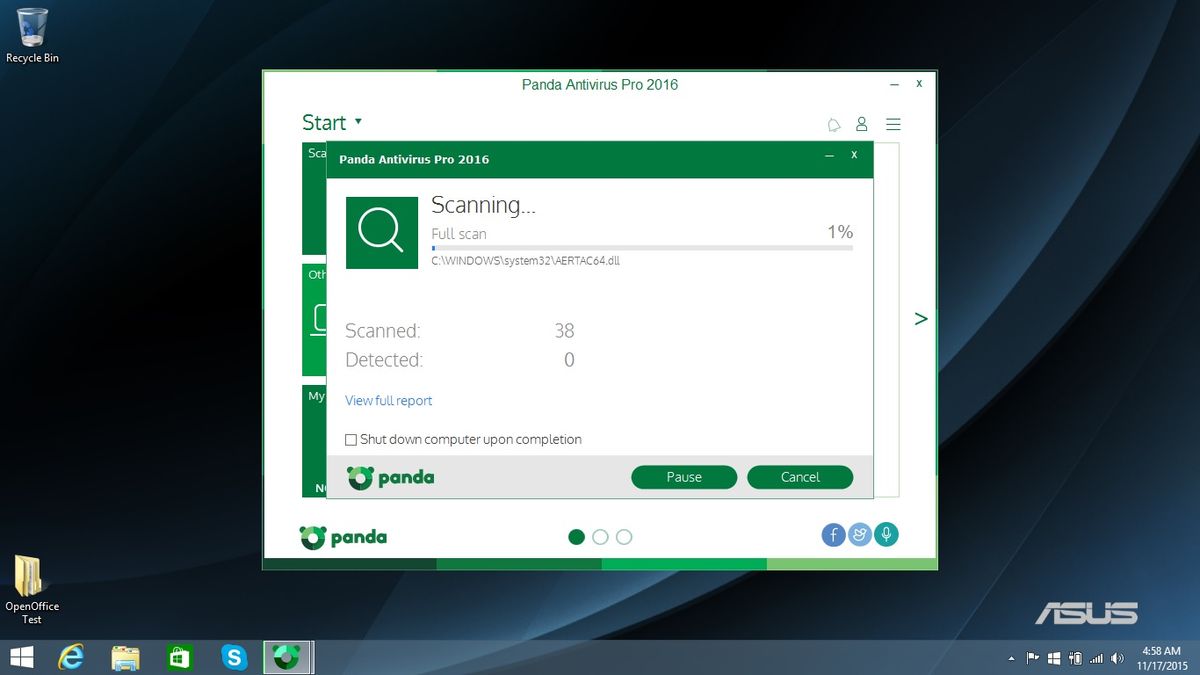Select the second page indicator dot
Screen dimensions: 1200x675
[x=600, y=537]
